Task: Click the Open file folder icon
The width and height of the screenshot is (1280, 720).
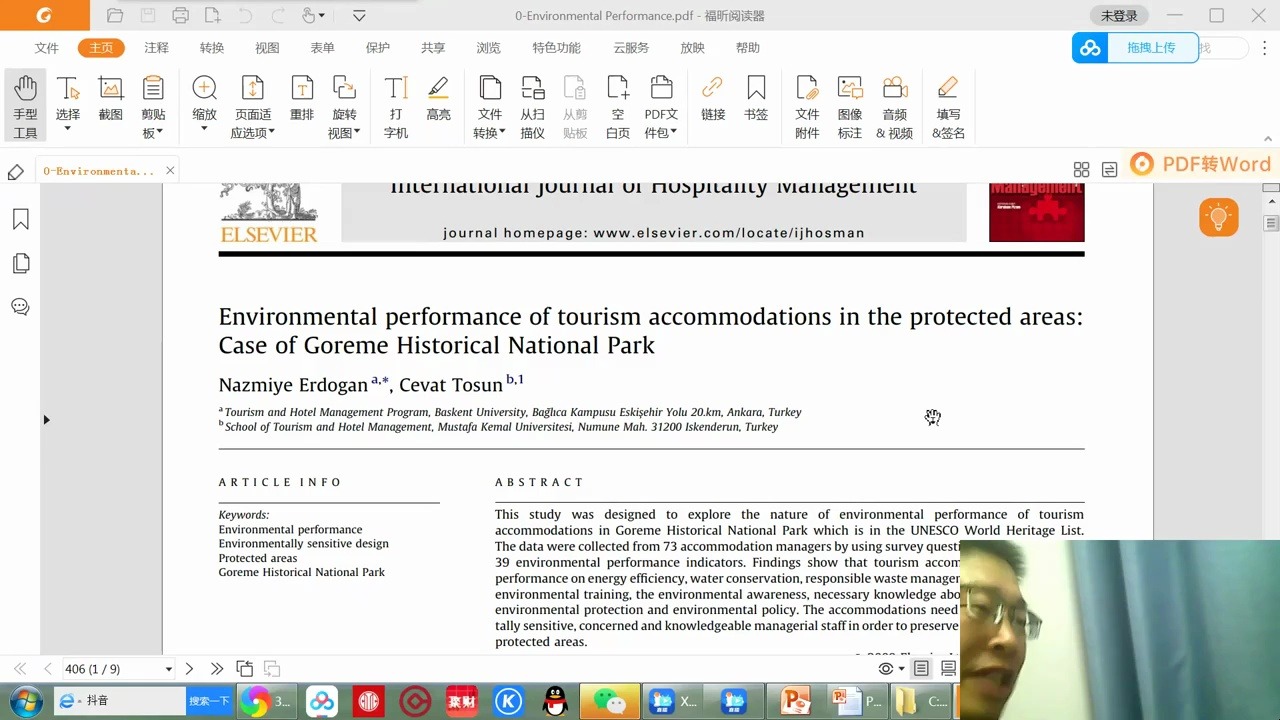Action: coord(115,15)
